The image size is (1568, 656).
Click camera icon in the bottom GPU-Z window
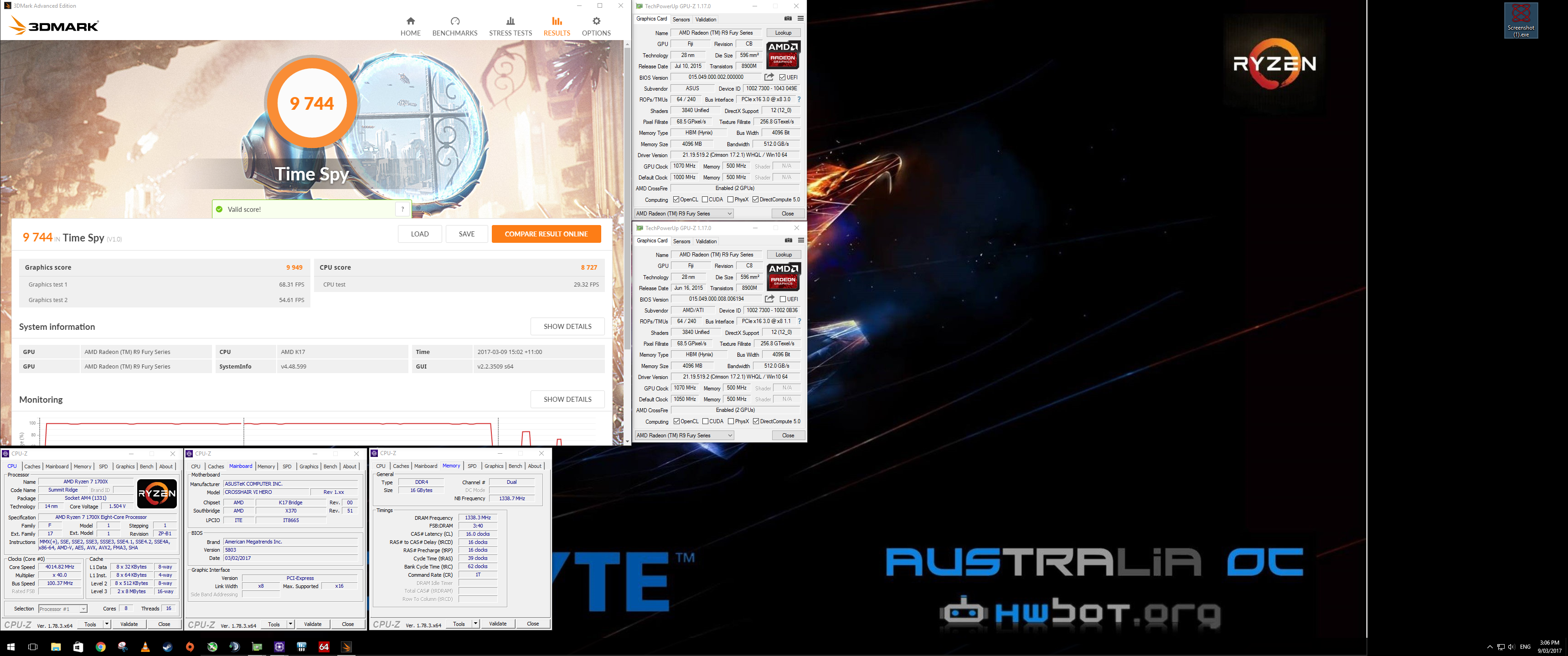[788, 241]
